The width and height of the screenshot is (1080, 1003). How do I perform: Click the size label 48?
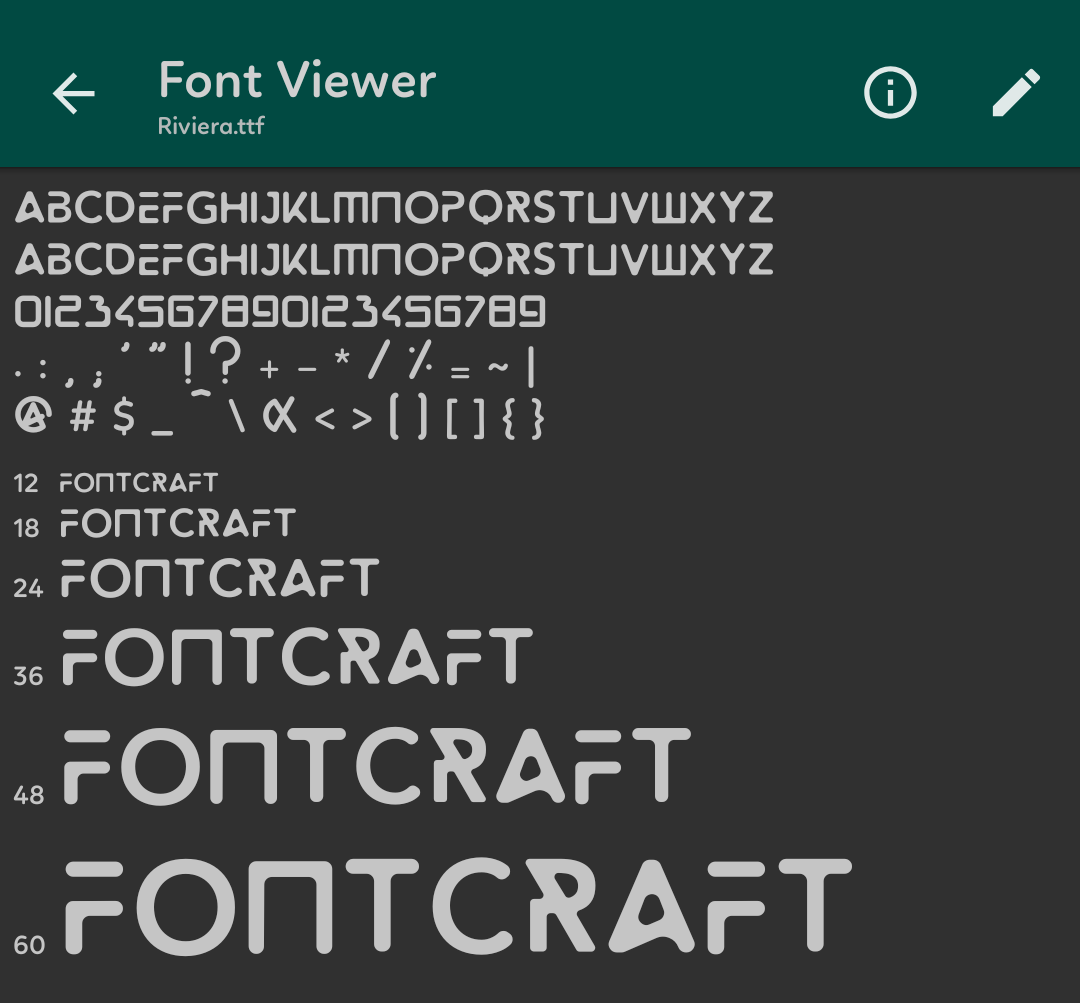pyautogui.click(x=29, y=795)
